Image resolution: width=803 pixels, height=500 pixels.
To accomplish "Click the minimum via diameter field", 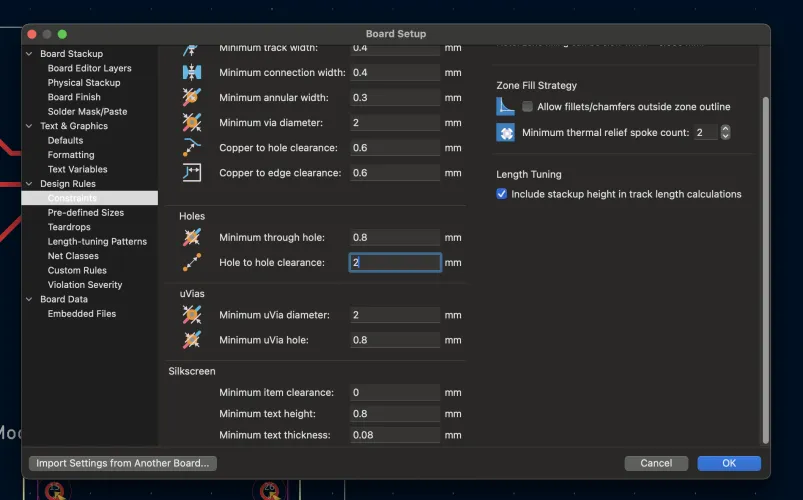I will pyautogui.click(x=395, y=122).
